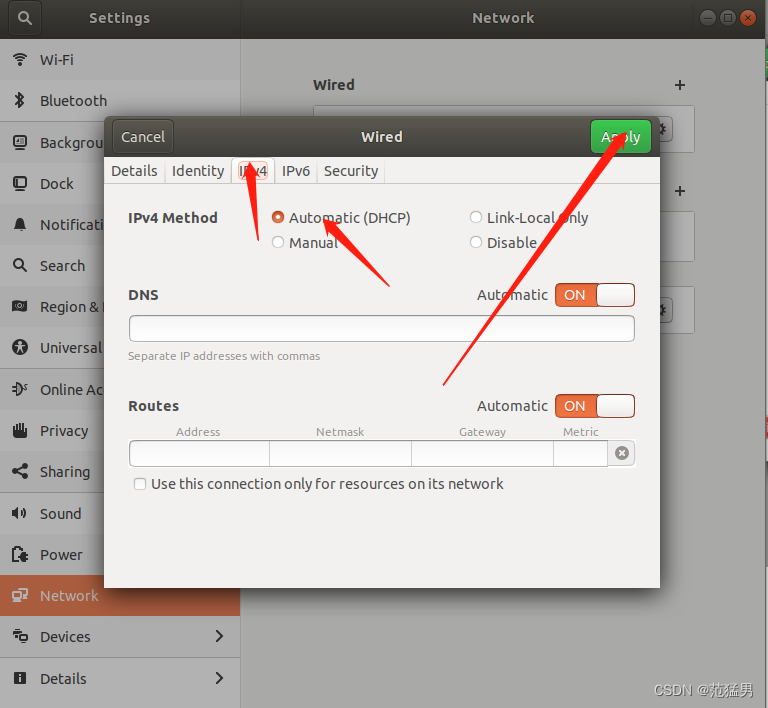Open the Wi-Fi settings label
This screenshot has height=708, width=768.
tap(57, 60)
